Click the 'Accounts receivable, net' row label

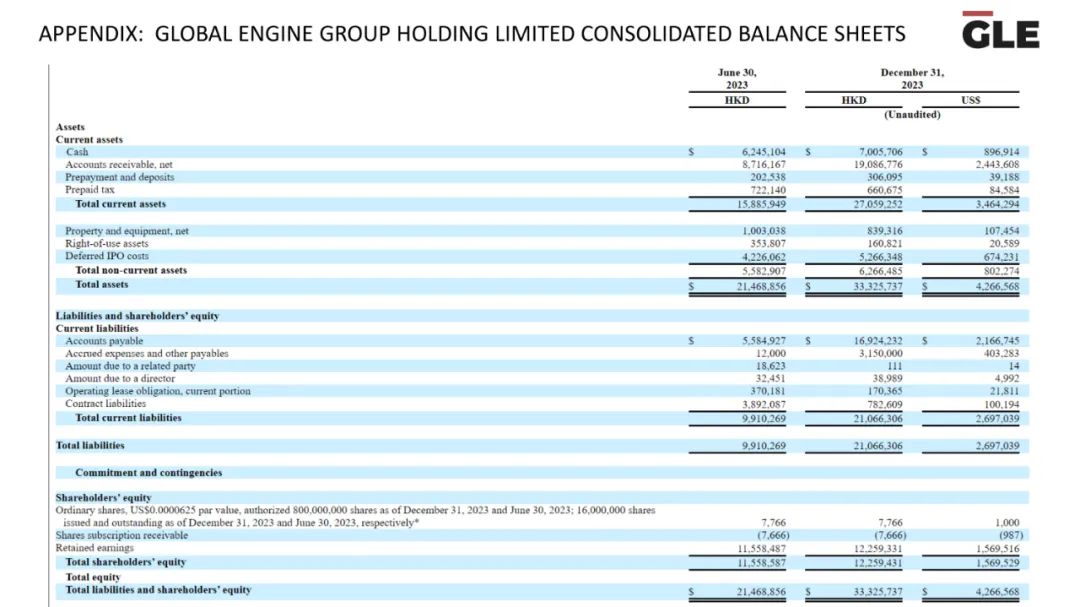(x=118, y=165)
